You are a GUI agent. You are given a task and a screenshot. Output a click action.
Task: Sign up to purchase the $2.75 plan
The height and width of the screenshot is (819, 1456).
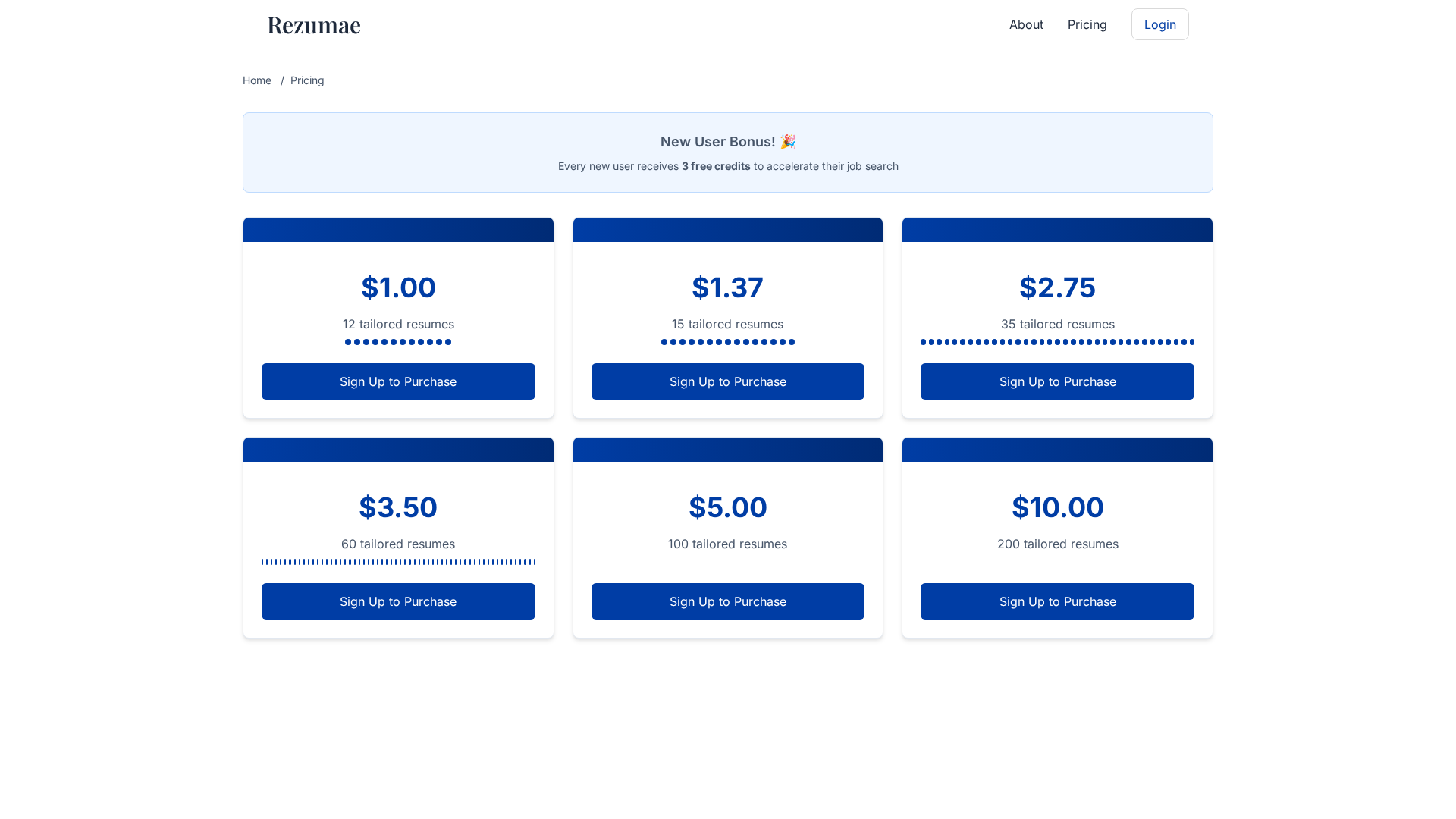pos(1057,381)
